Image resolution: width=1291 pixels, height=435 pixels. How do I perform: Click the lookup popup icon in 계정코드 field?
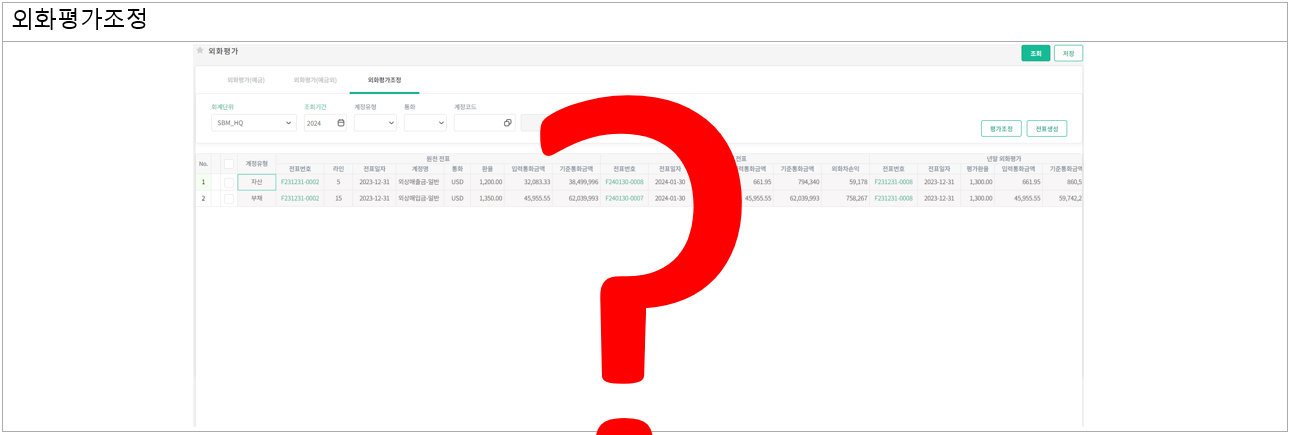tap(507, 123)
